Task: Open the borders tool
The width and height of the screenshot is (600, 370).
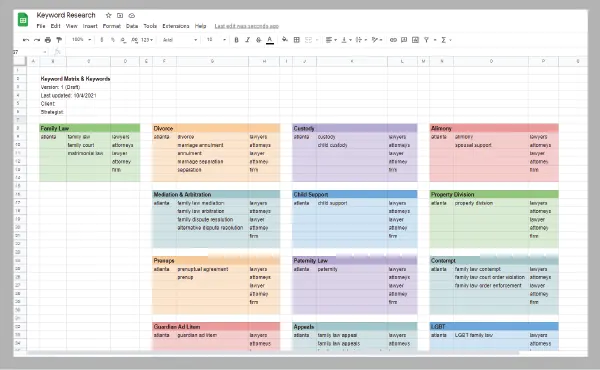Action: click(x=297, y=40)
